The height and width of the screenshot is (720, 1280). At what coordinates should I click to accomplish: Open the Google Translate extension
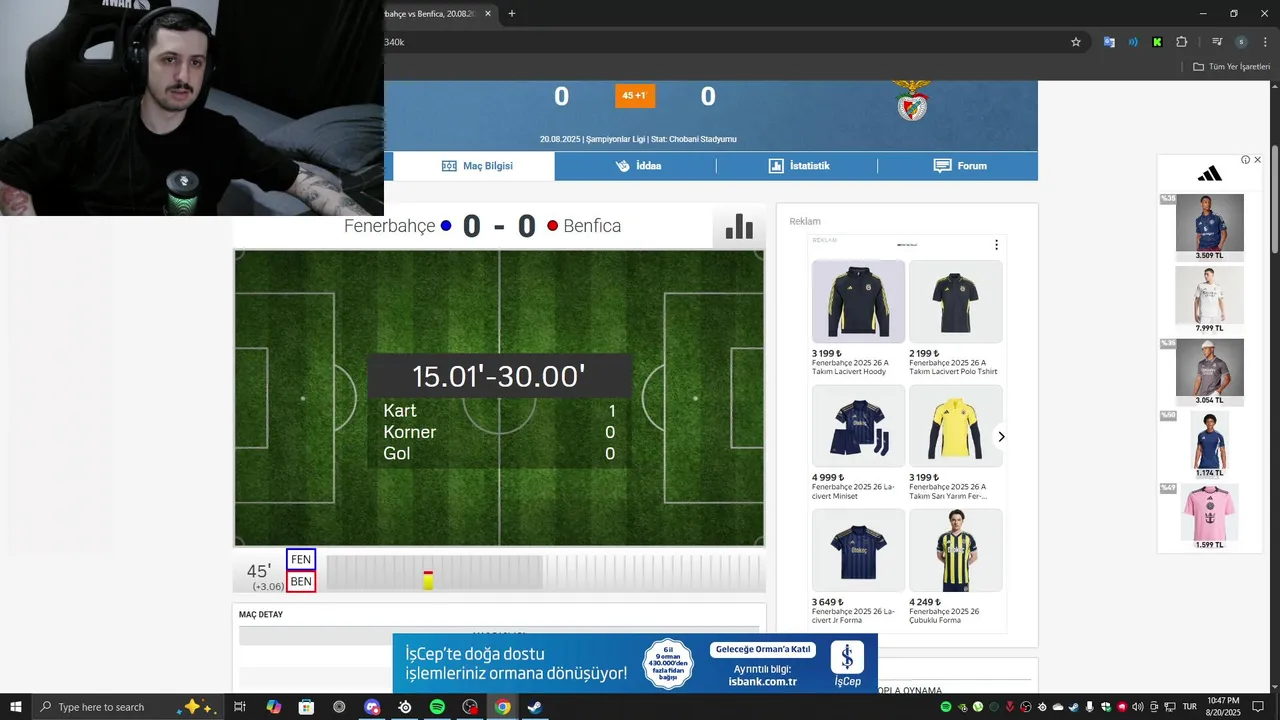coord(1109,42)
